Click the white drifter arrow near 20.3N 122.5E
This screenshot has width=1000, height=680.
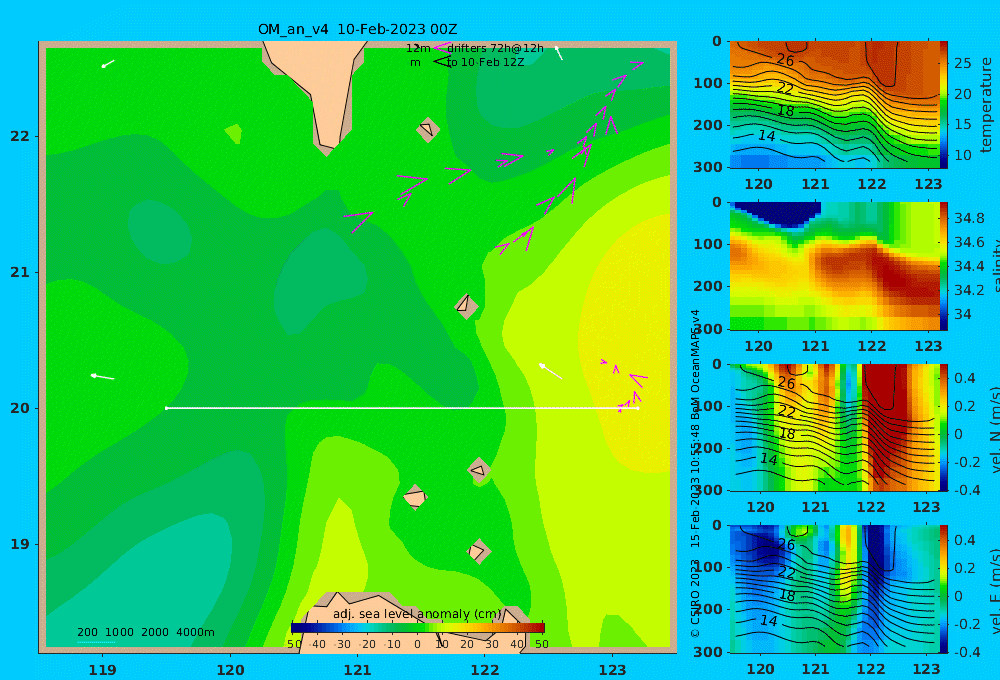[x=550, y=371]
